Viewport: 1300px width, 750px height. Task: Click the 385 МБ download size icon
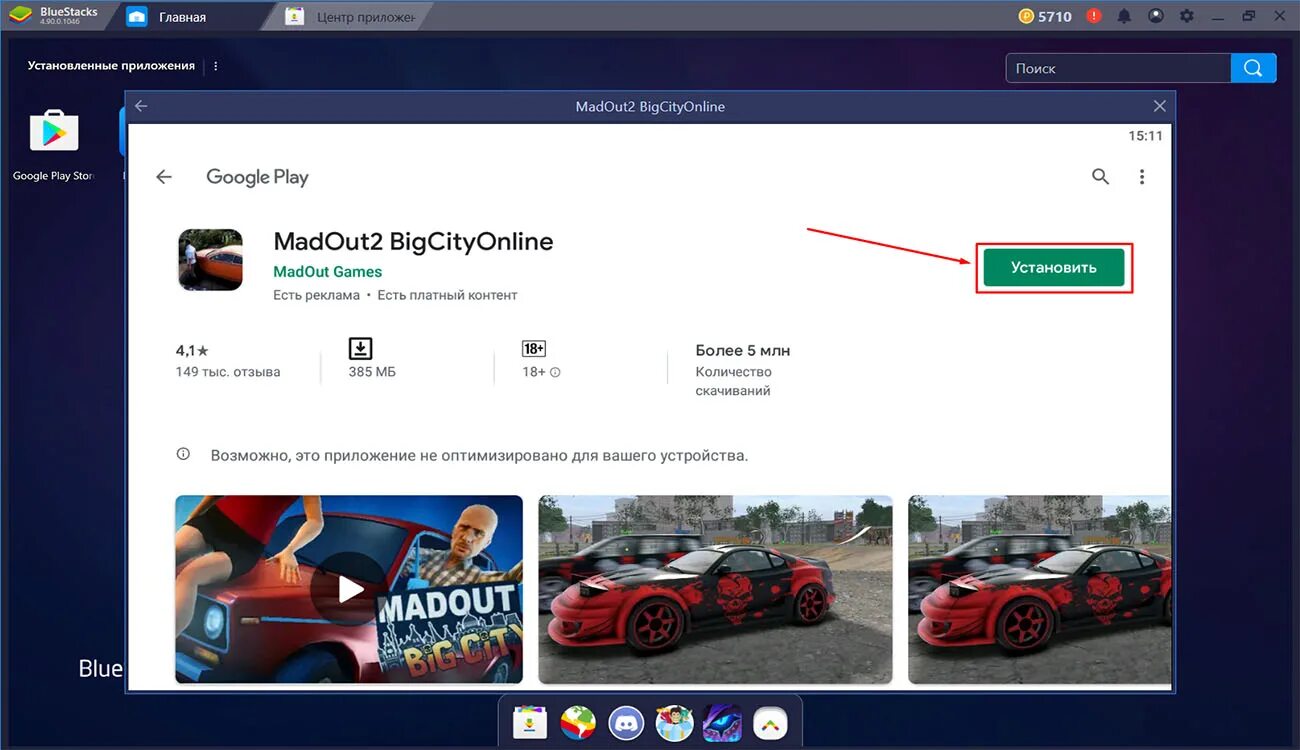[x=360, y=348]
